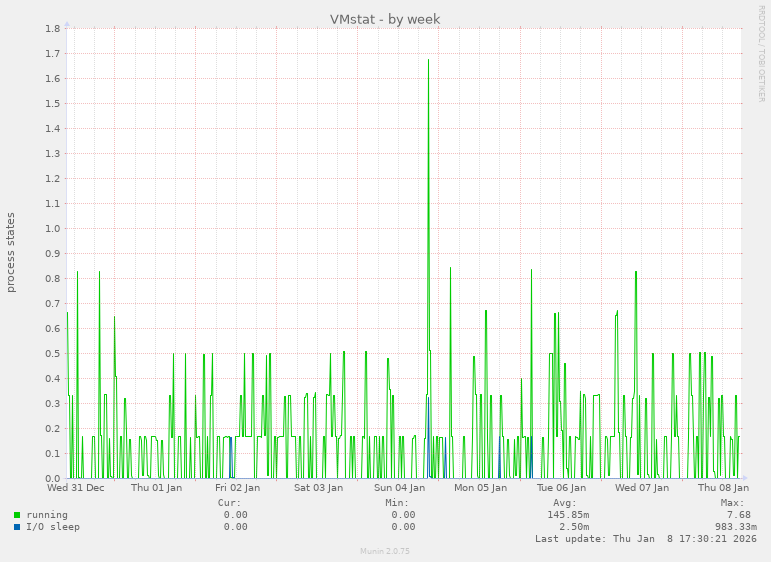This screenshot has width=771, height=562.
Task: Select the 'Fri 02 Jan' date label
Action: point(237,488)
